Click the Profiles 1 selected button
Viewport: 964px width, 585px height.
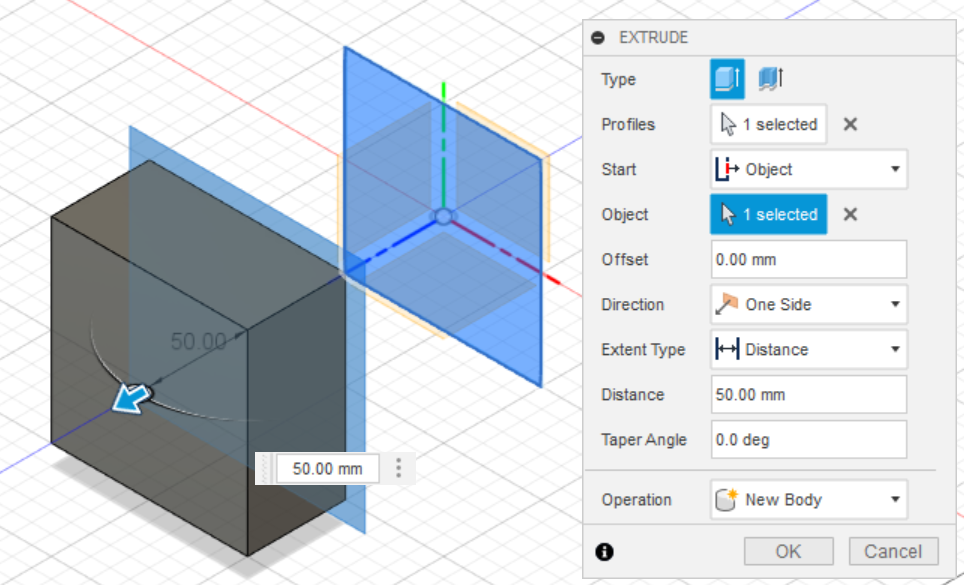[x=768, y=124]
